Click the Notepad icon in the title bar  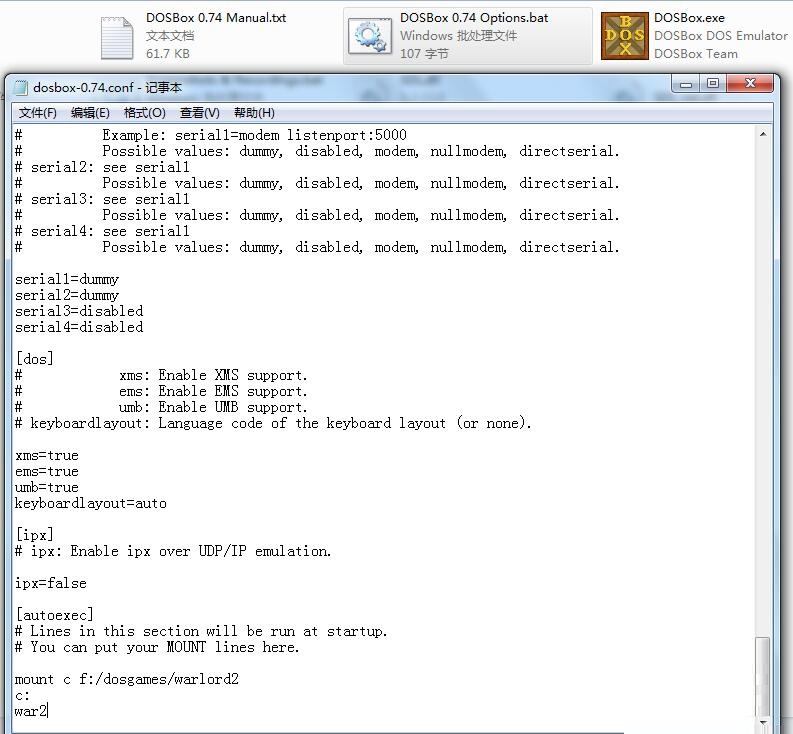click(x=20, y=88)
